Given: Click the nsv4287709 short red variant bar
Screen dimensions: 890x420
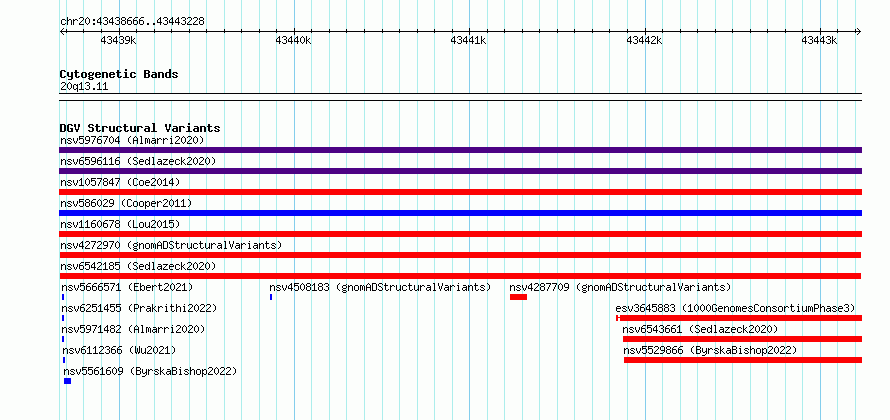Looking at the screenshot, I should pos(518,297).
